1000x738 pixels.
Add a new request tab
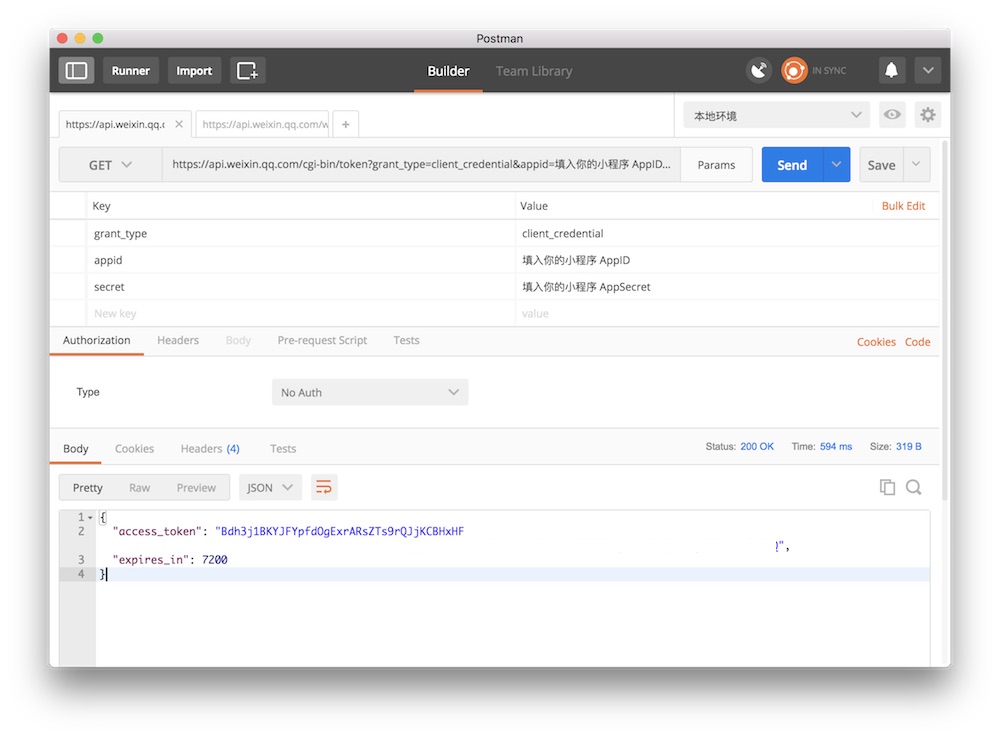(x=346, y=124)
